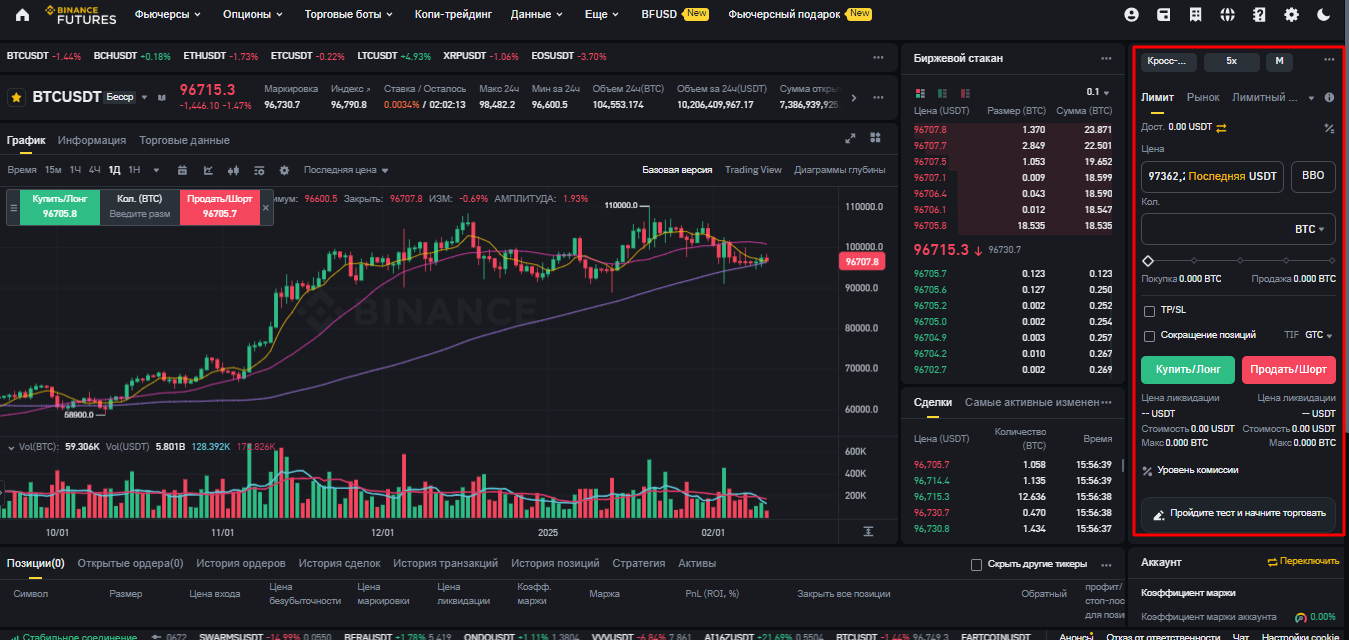Check Скрыть другие тикеры
This screenshot has height=640, width=1349.
point(976,565)
